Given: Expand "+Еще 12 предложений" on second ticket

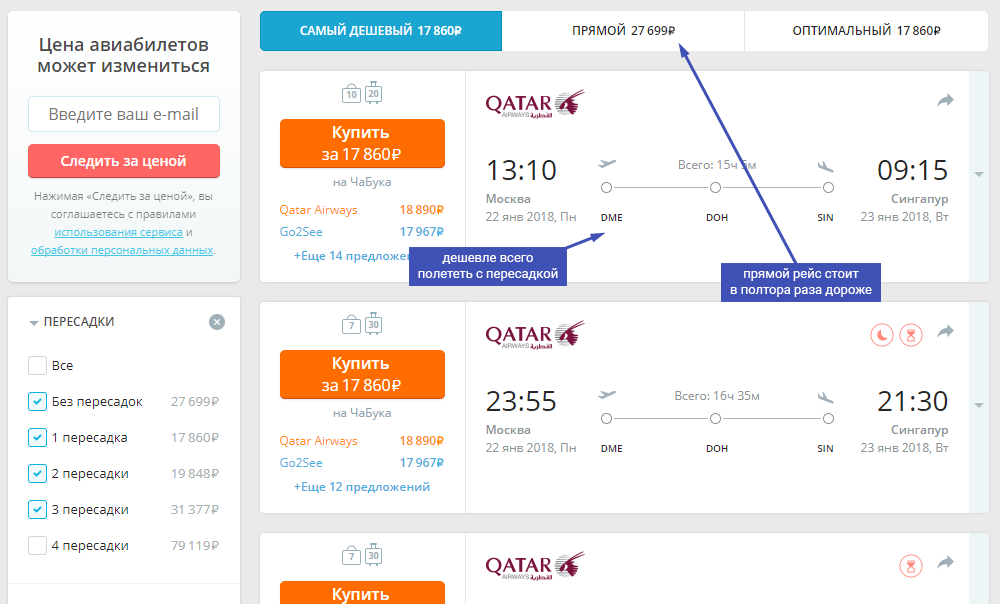Looking at the screenshot, I should pos(362,487).
